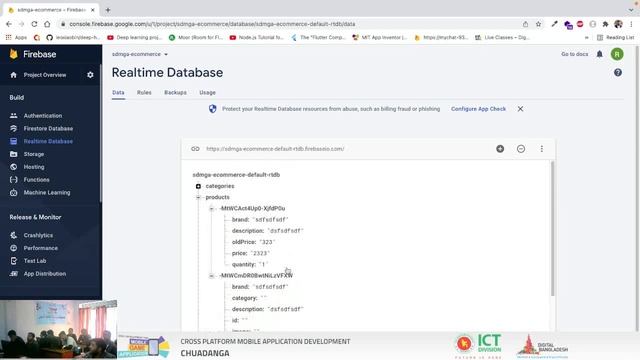
Task: Open the Apps bookmarks shortcut
Action: 16,37
